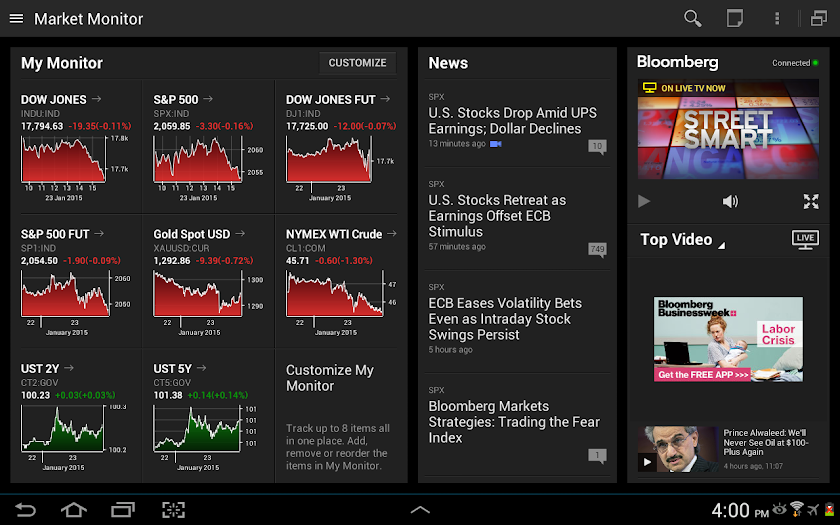The height and width of the screenshot is (525, 840).
Task: Open U.S. Stocks Retreat as Earnings story
Action: coord(497,216)
